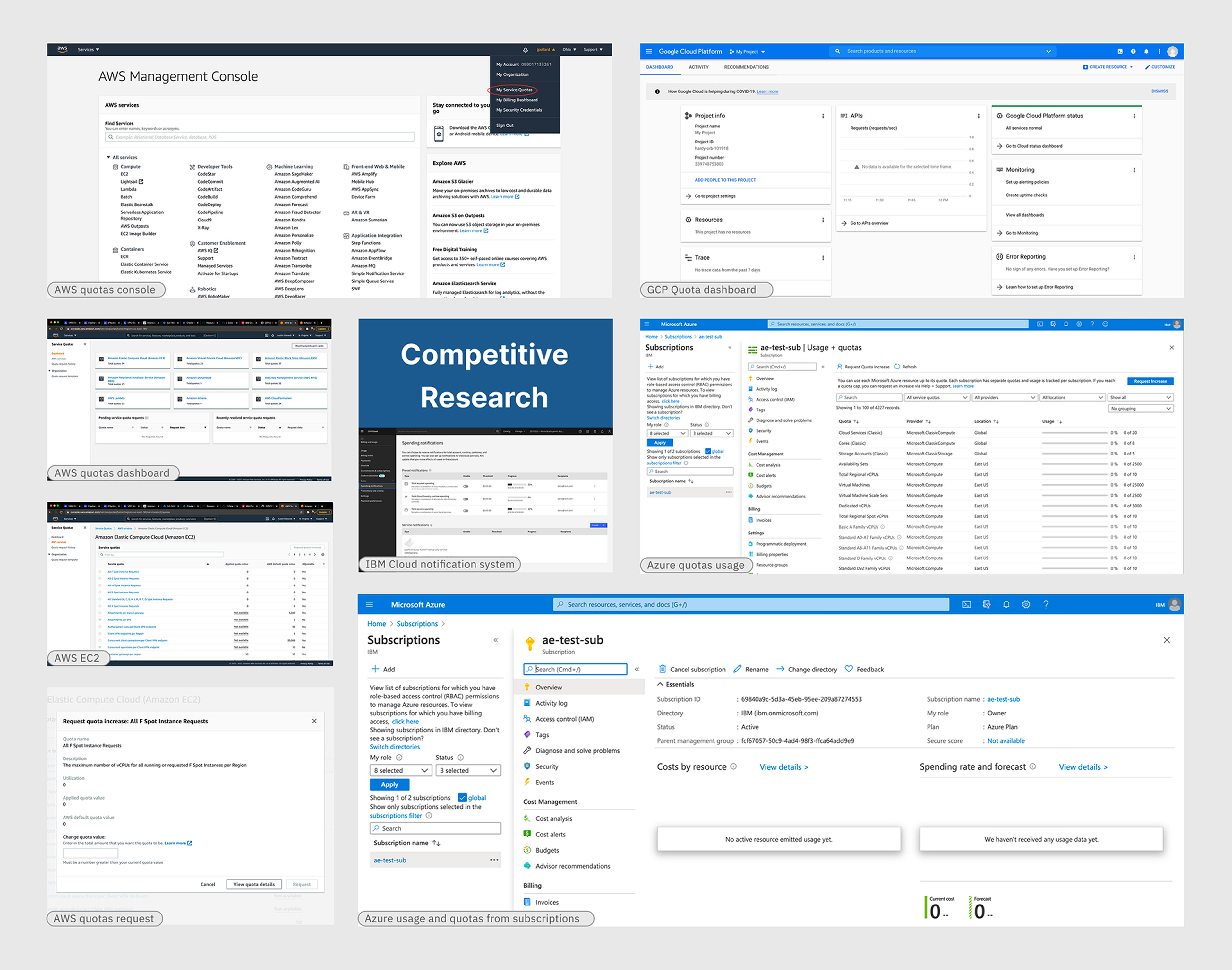Image resolution: width=1232 pixels, height=970 pixels.
Task: Open the hamburger menu in bottom Microsoft Azure portal
Action: 370,604
